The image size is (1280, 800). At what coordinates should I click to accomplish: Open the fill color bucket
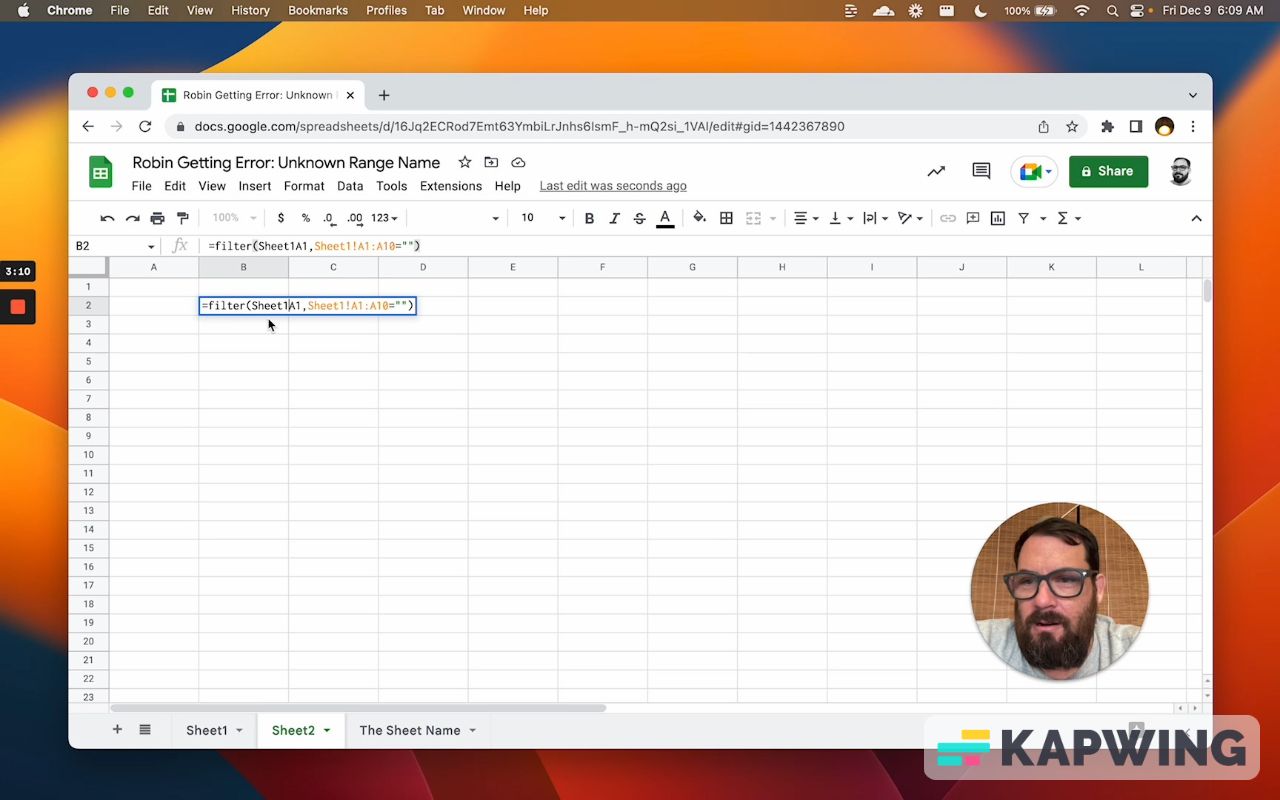coord(699,218)
